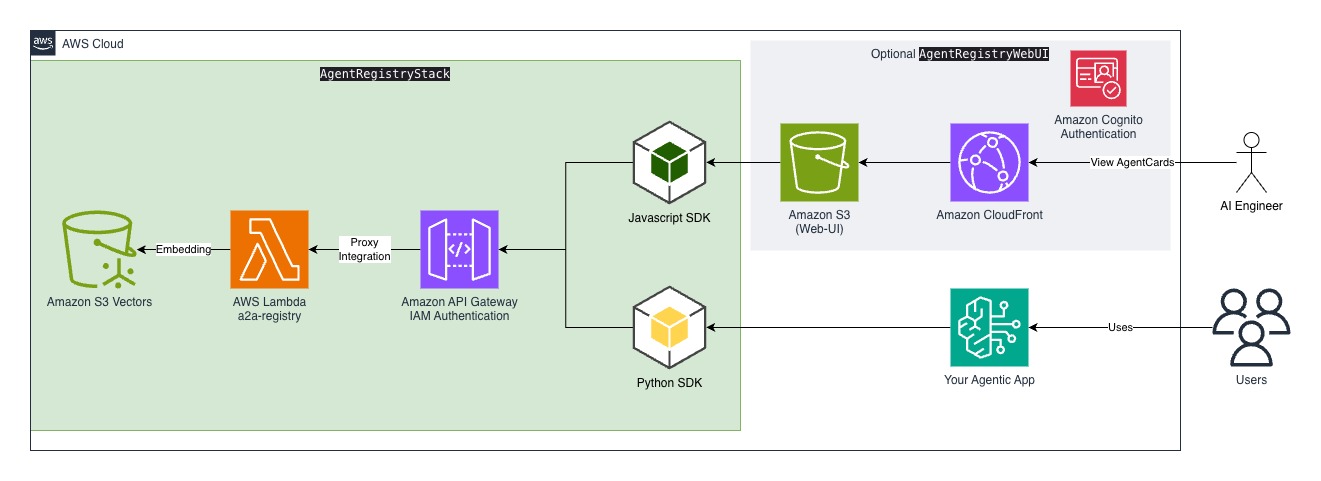
Task: Click the Javascript SDK caption
Action: (x=670, y=220)
